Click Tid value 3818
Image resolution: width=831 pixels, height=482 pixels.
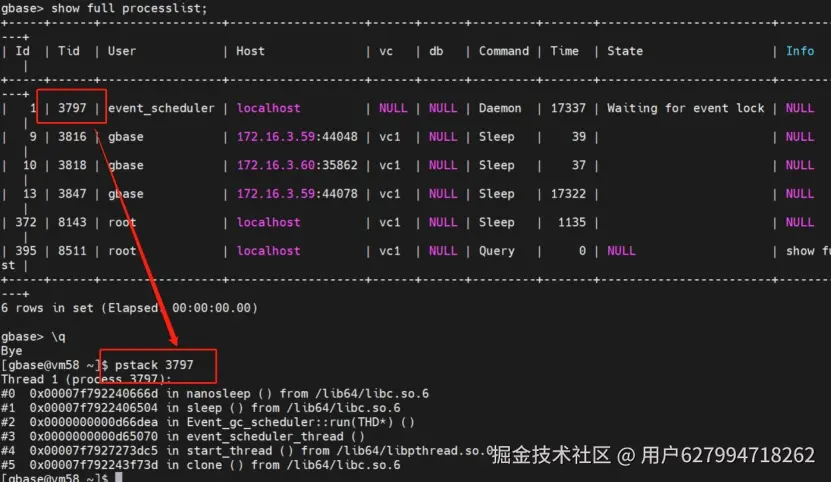point(72,165)
